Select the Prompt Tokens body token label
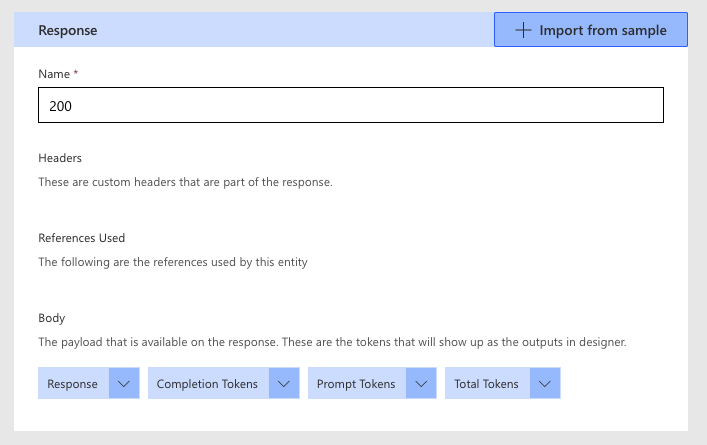 click(356, 384)
